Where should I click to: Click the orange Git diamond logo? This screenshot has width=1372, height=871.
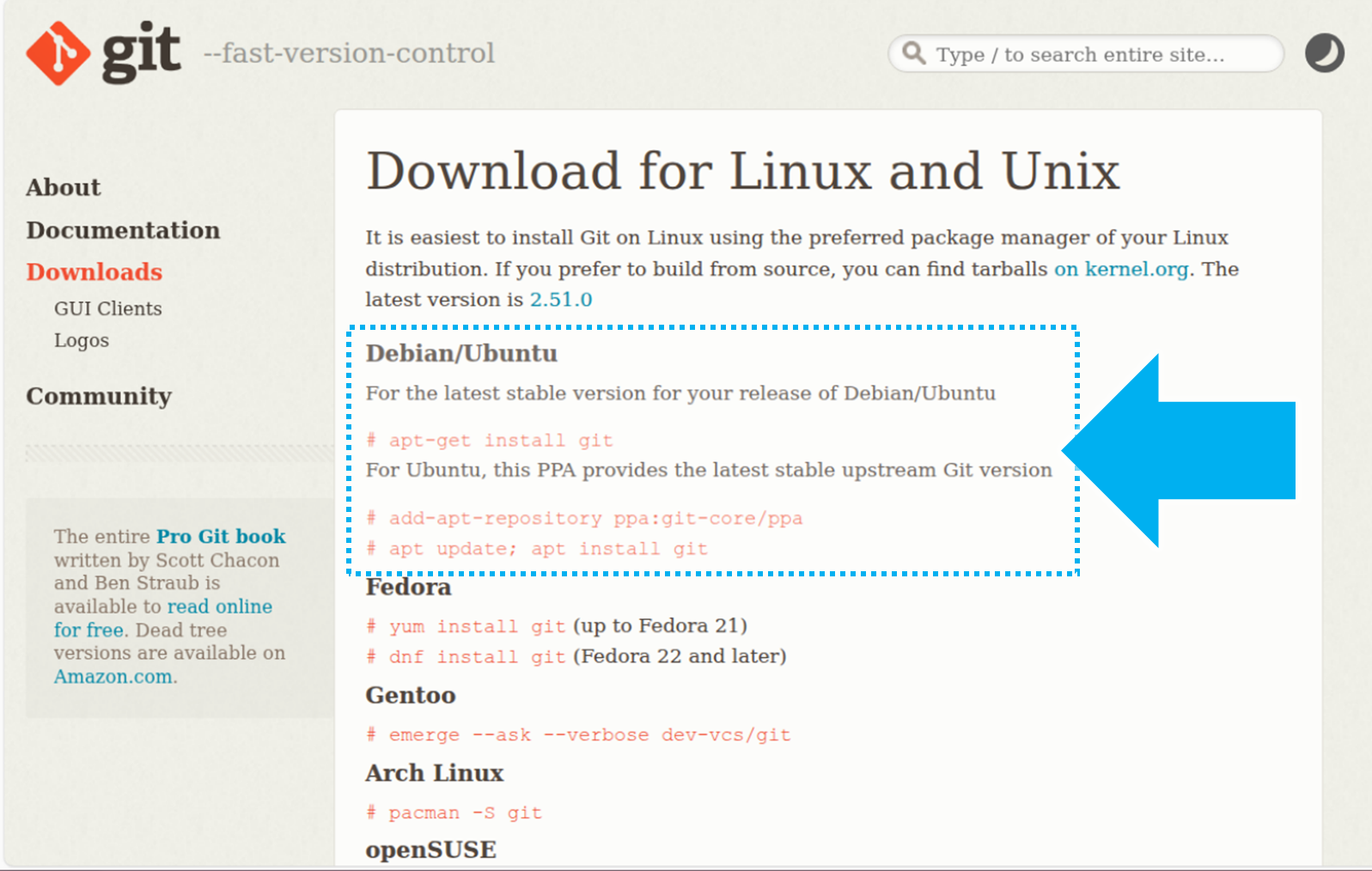(58, 53)
